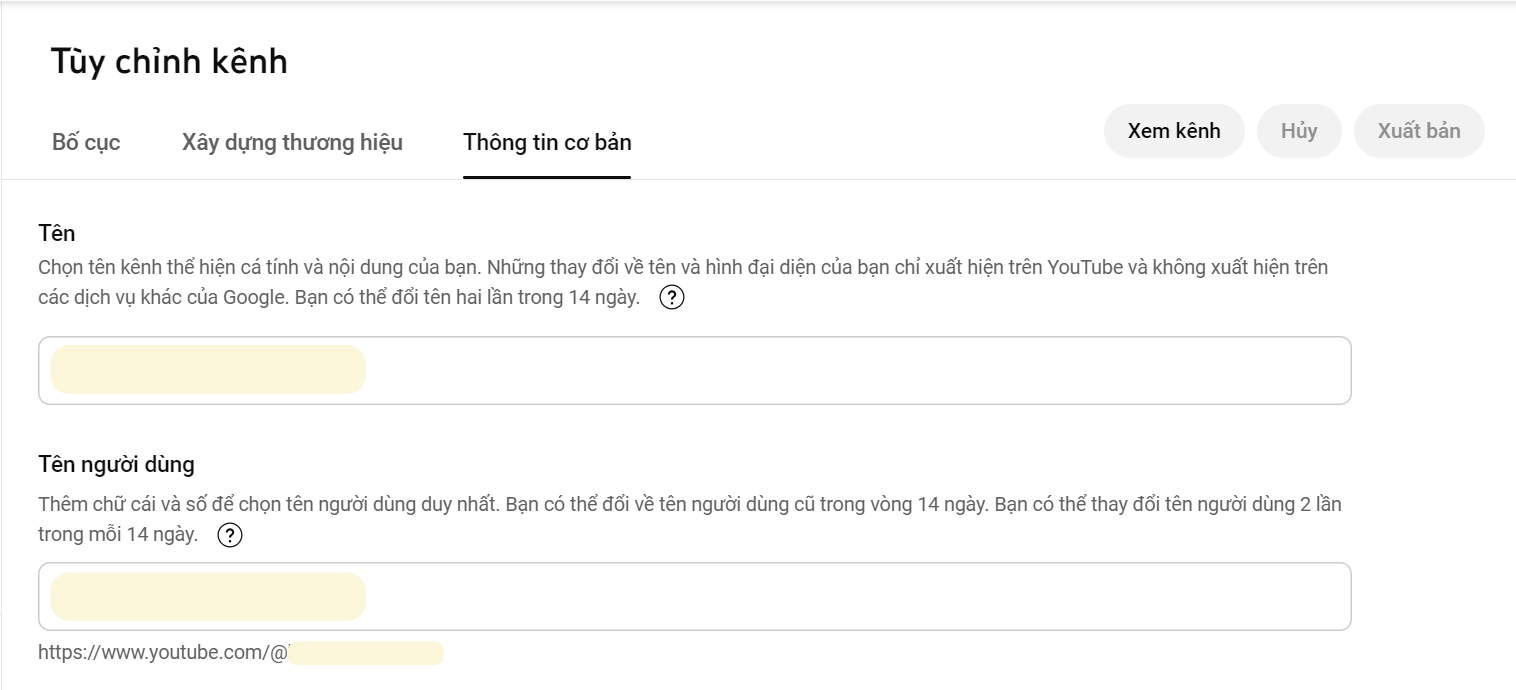Click the highlighted value inside the name field
This screenshot has width=1516, height=690.
pos(208,370)
